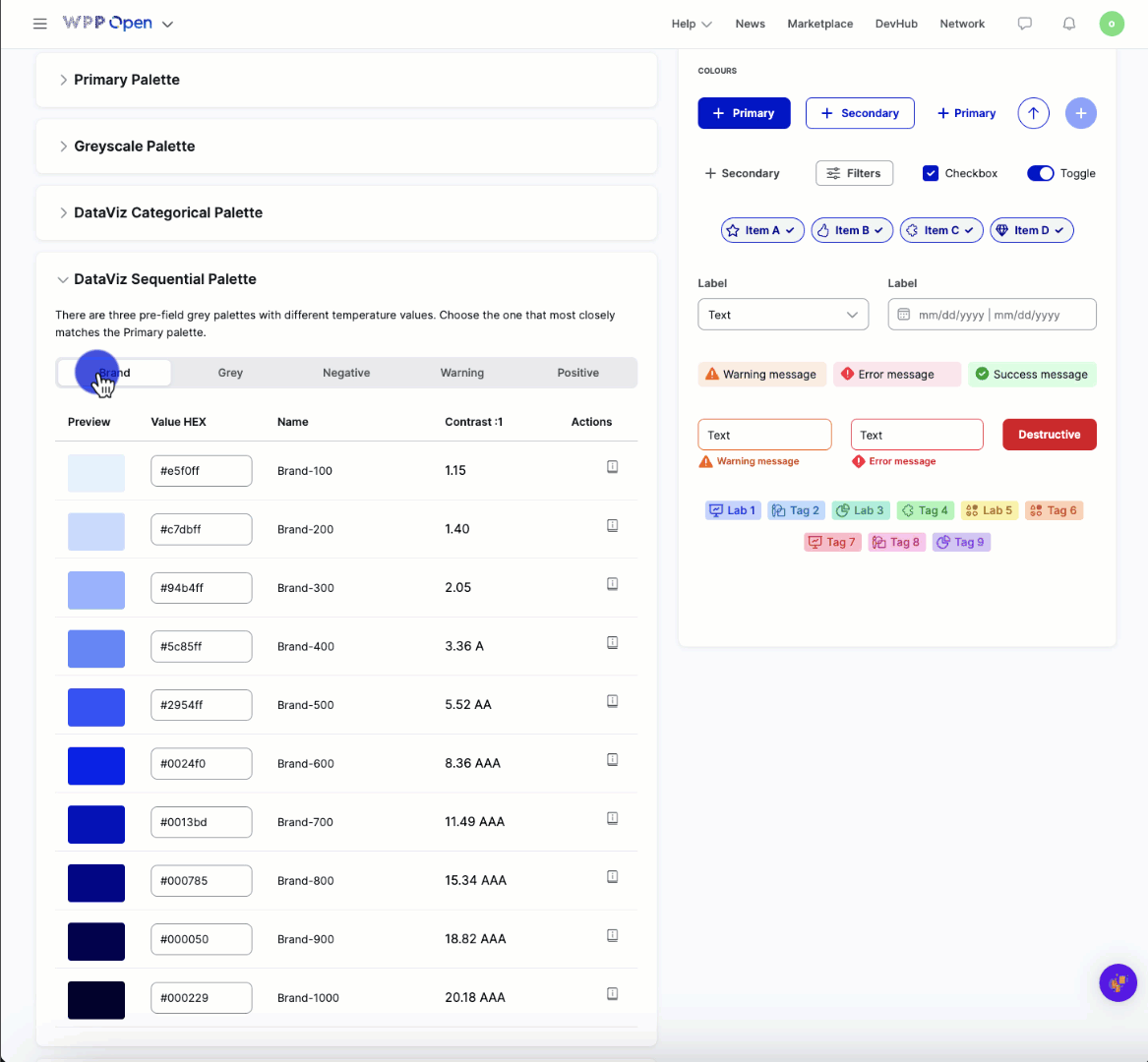The image size is (1148, 1062).
Task: Deselect the Item A chip
Action: [x=762, y=230]
